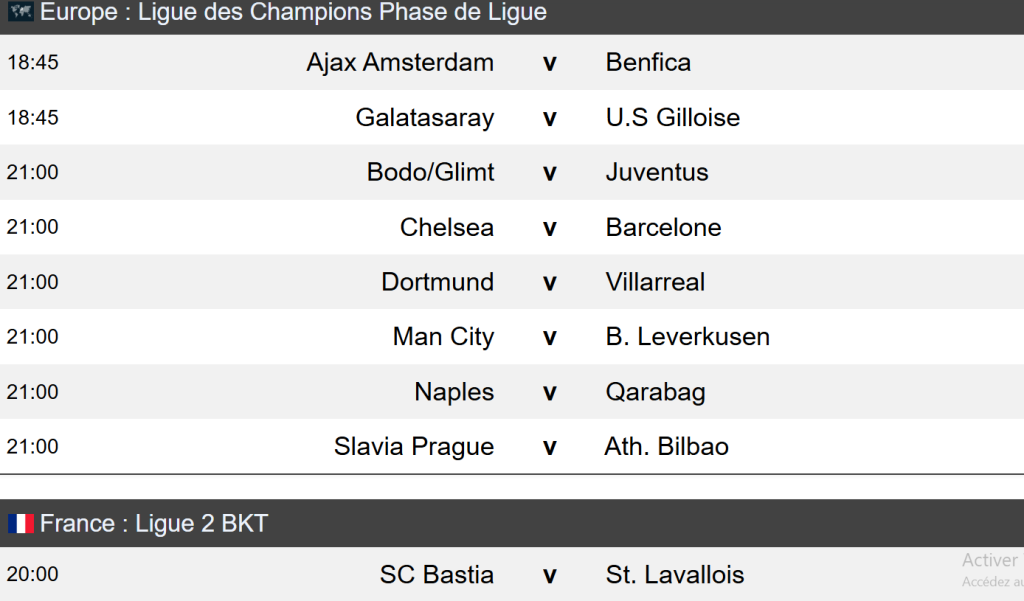Click the France flag icon
This screenshot has width=1024, height=601.
coord(20,523)
